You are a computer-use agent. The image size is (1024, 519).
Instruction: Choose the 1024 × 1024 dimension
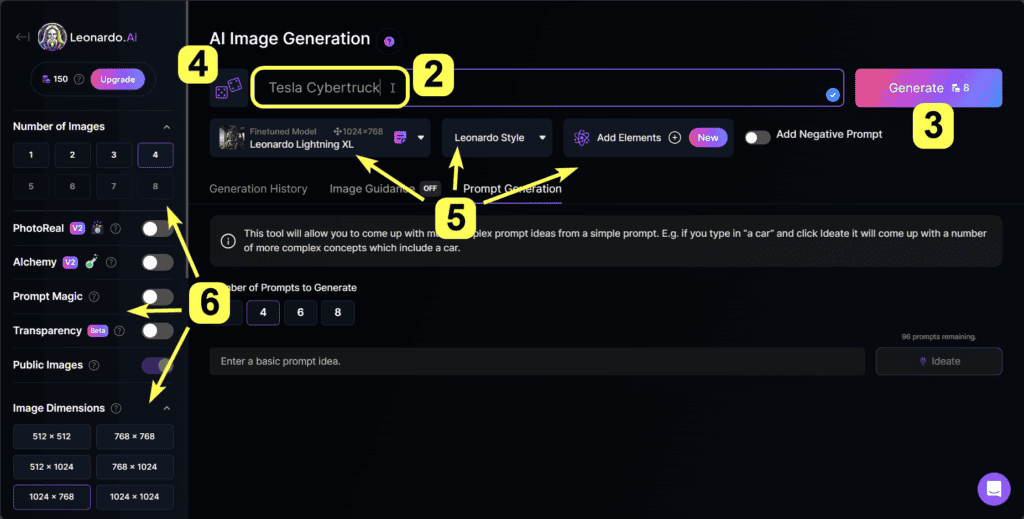click(x=135, y=497)
